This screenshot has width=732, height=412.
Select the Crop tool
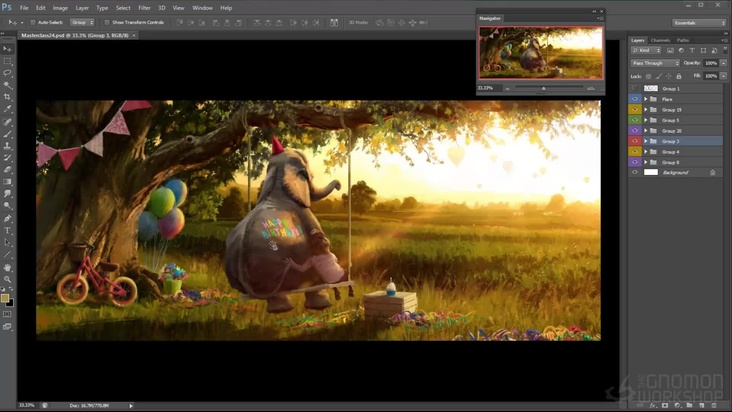coord(7,97)
